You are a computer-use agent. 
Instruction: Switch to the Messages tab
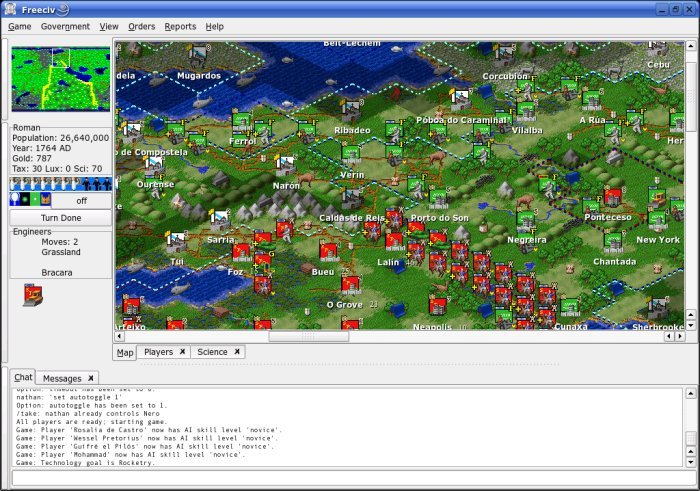point(62,379)
